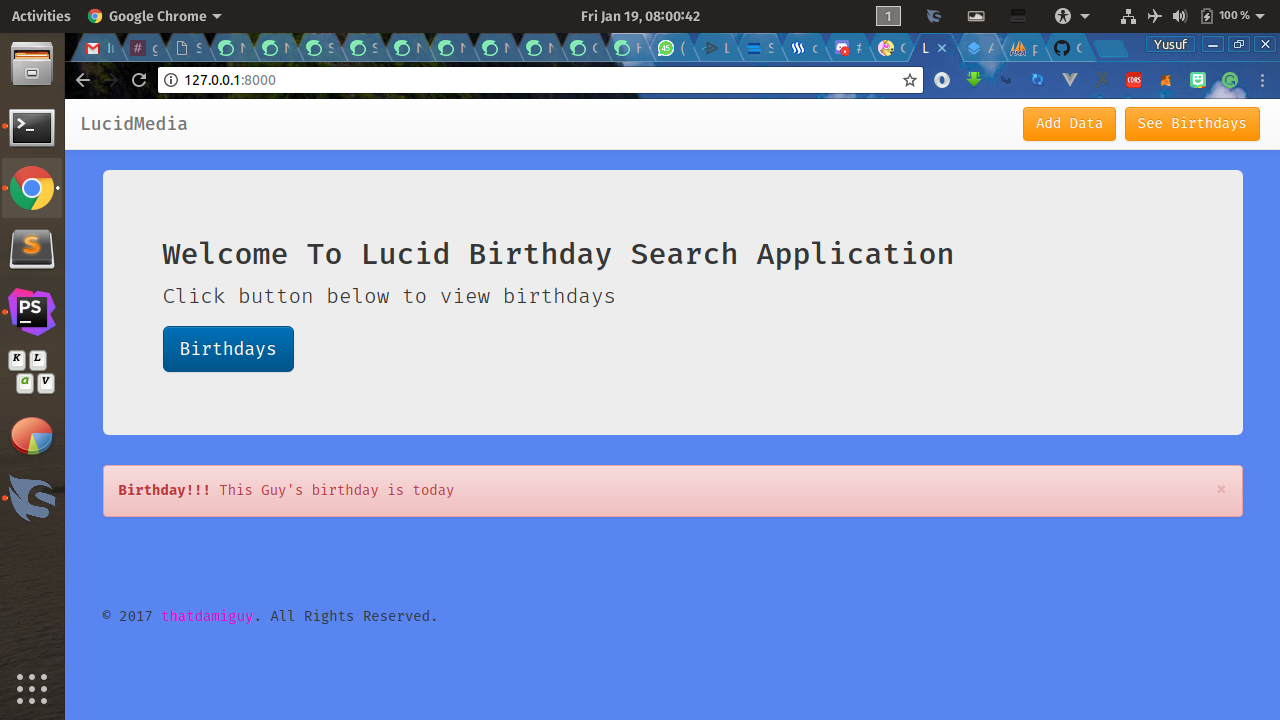Open the Grammarly extension icon

click(1230, 80)
